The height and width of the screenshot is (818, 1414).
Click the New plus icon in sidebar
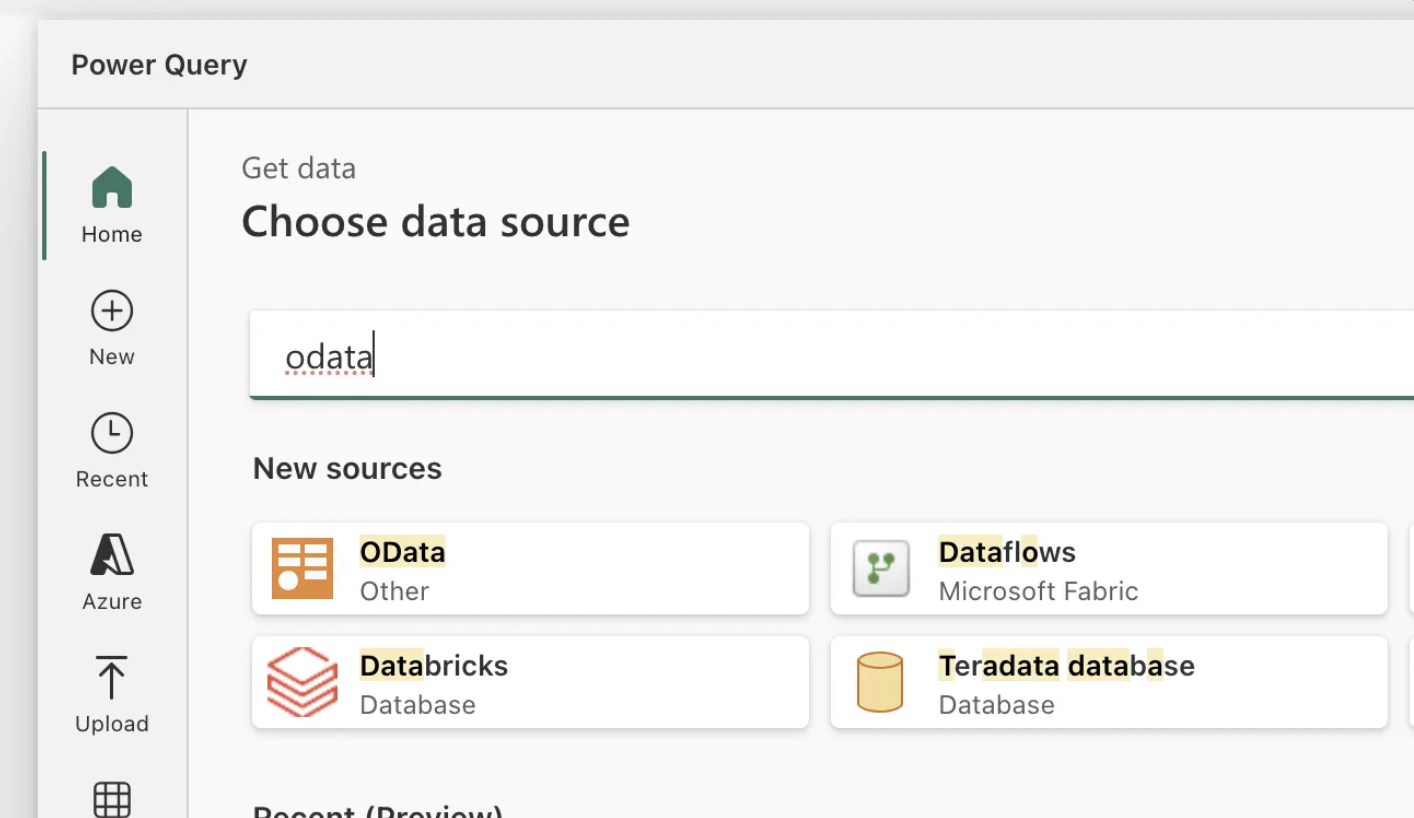112,311
